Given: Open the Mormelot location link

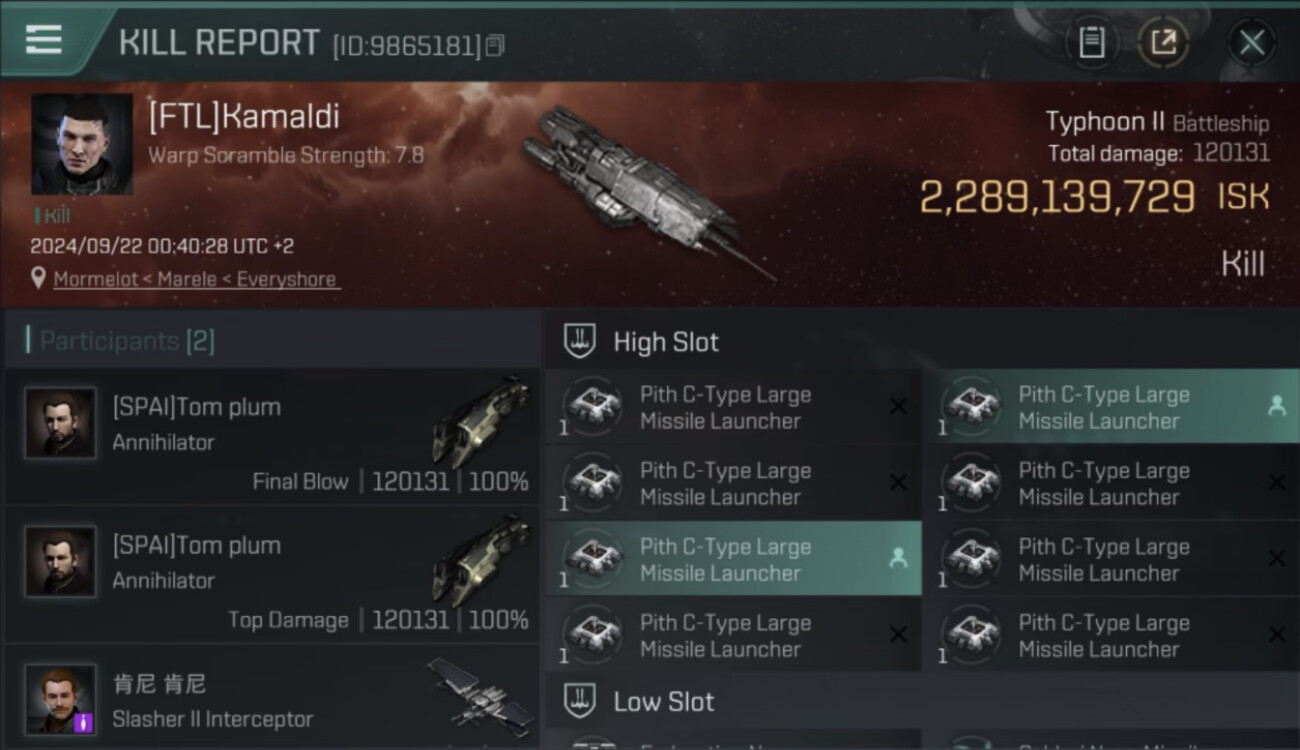Looking at the screenshot, I should pyautogui.click(x=195, y=279).
